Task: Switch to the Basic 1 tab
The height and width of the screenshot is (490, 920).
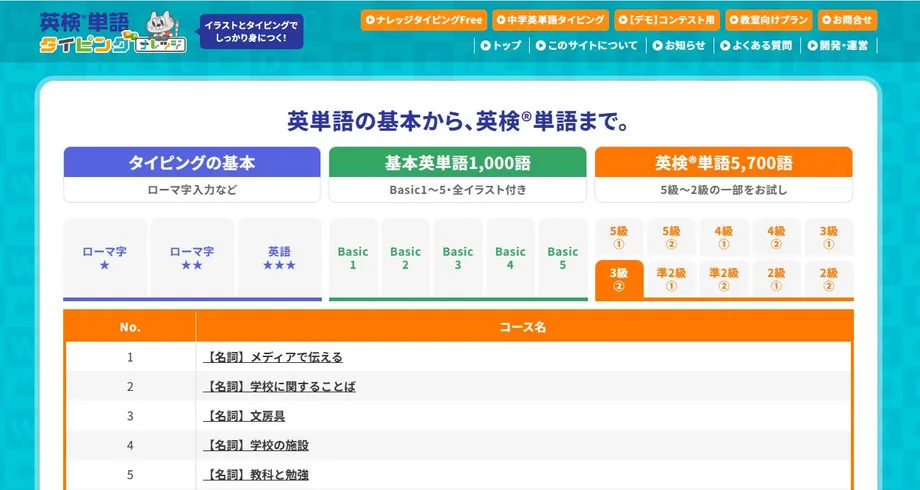Action: tap(353, 258)
